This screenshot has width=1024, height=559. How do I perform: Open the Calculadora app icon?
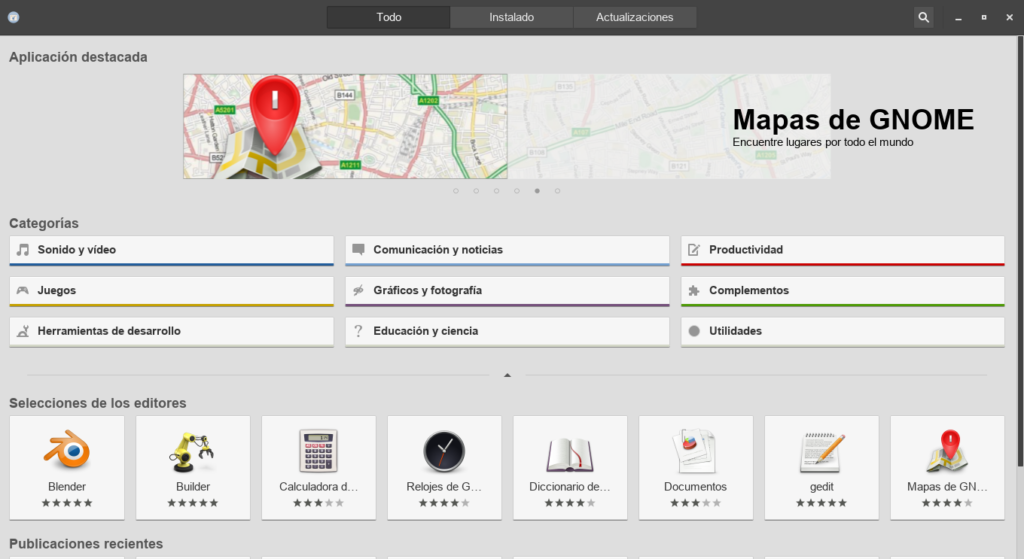click(318, 451)
